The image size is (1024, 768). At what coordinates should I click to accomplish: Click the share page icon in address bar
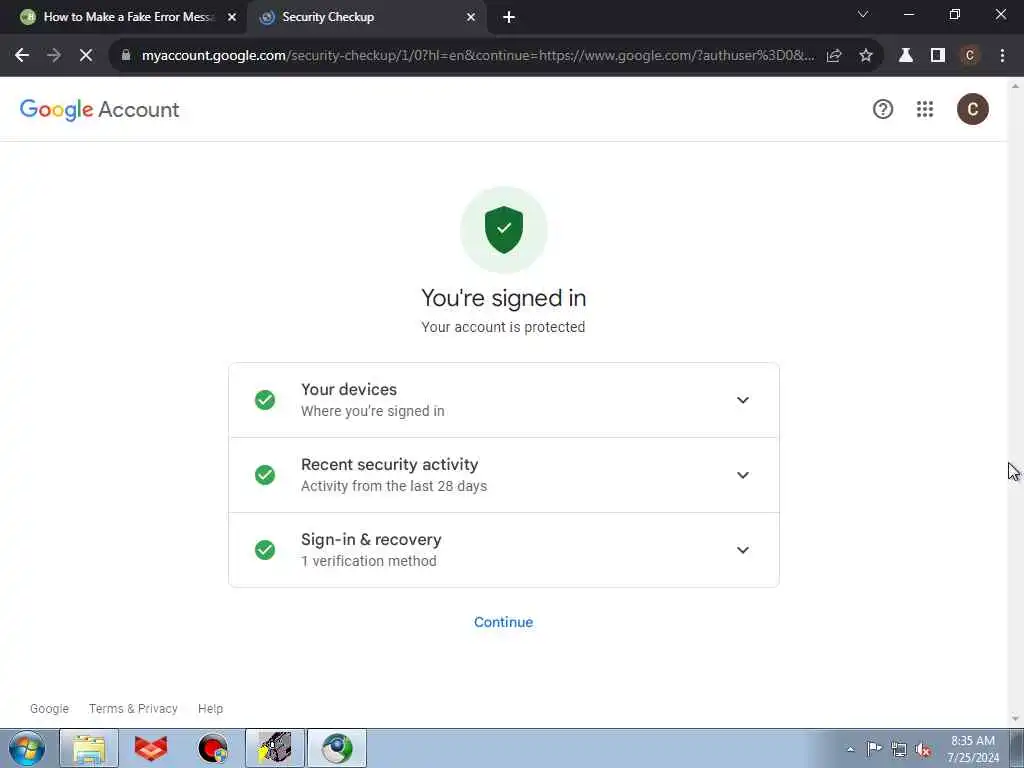coord(834,56)
